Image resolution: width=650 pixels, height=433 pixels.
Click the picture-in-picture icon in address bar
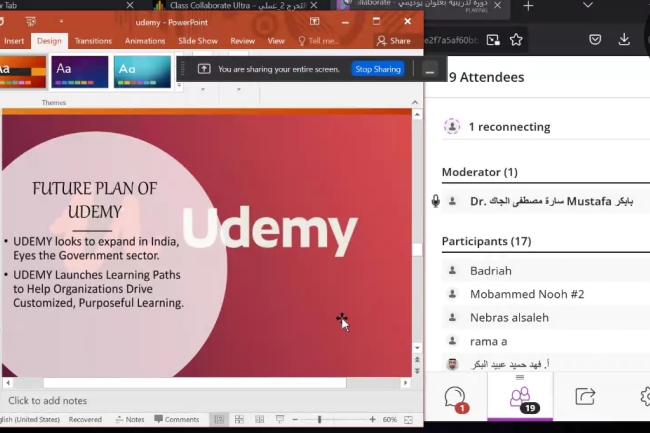(x=493, y=40)
